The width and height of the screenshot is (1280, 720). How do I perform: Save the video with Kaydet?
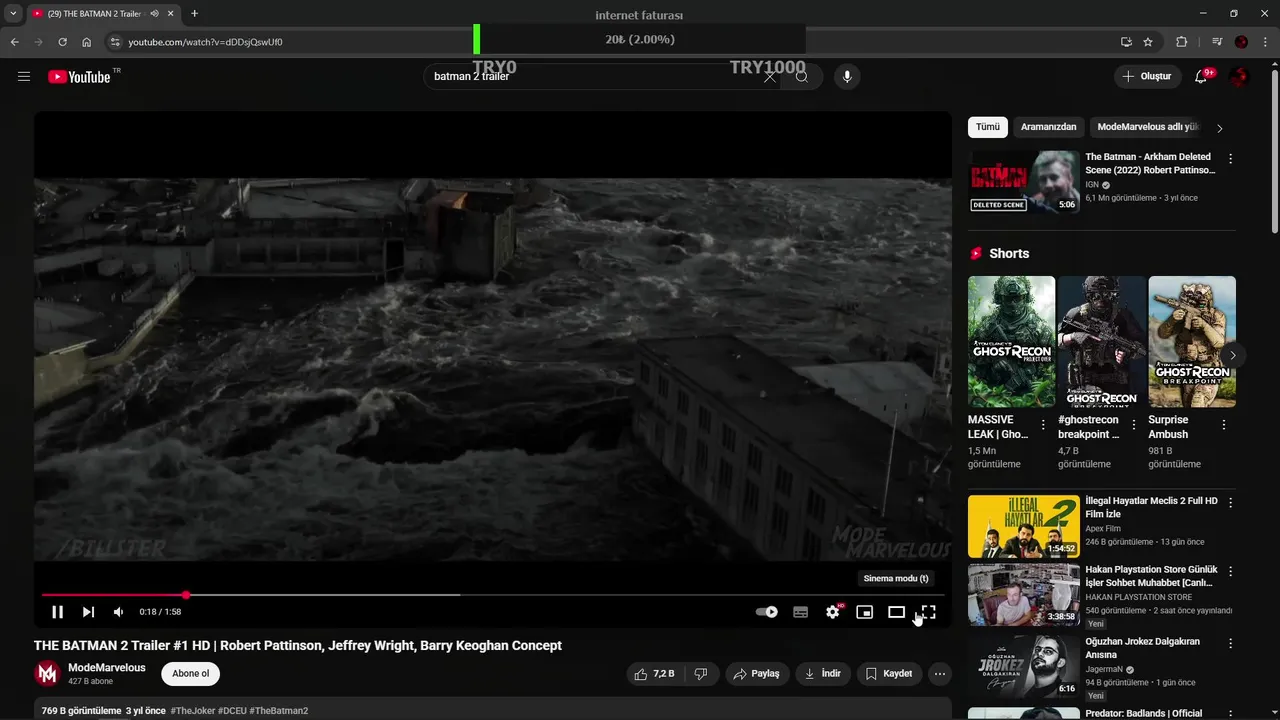(x=889, y=674)
